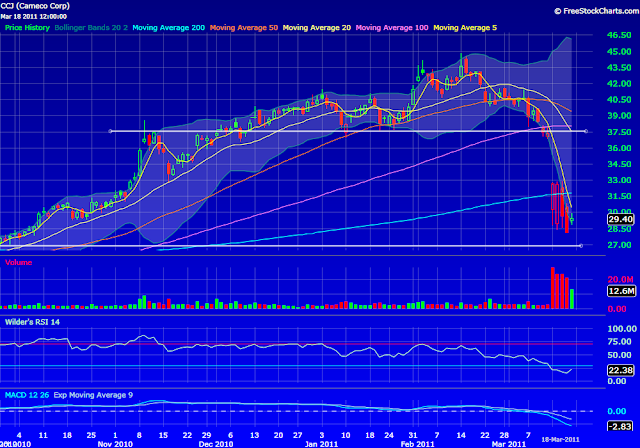Select the Moving Average 50 legend
Image resolution: width=640 pixels, height=448 pixels.
244,28
